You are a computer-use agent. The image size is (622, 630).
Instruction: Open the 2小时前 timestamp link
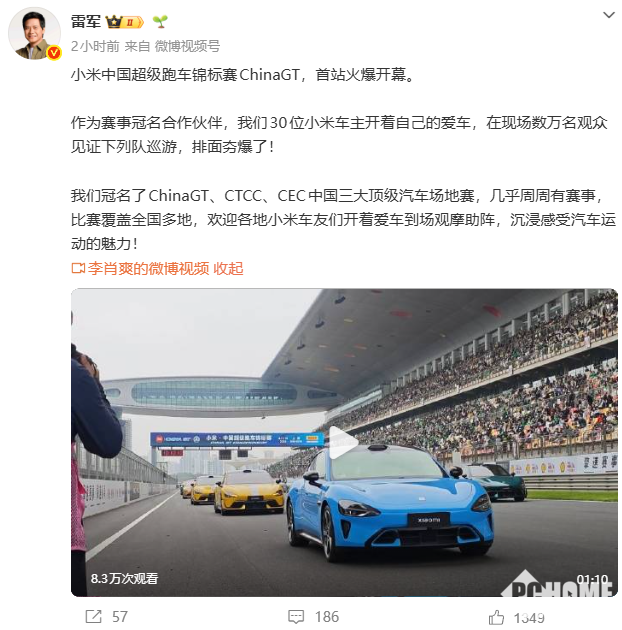[95, 46]
